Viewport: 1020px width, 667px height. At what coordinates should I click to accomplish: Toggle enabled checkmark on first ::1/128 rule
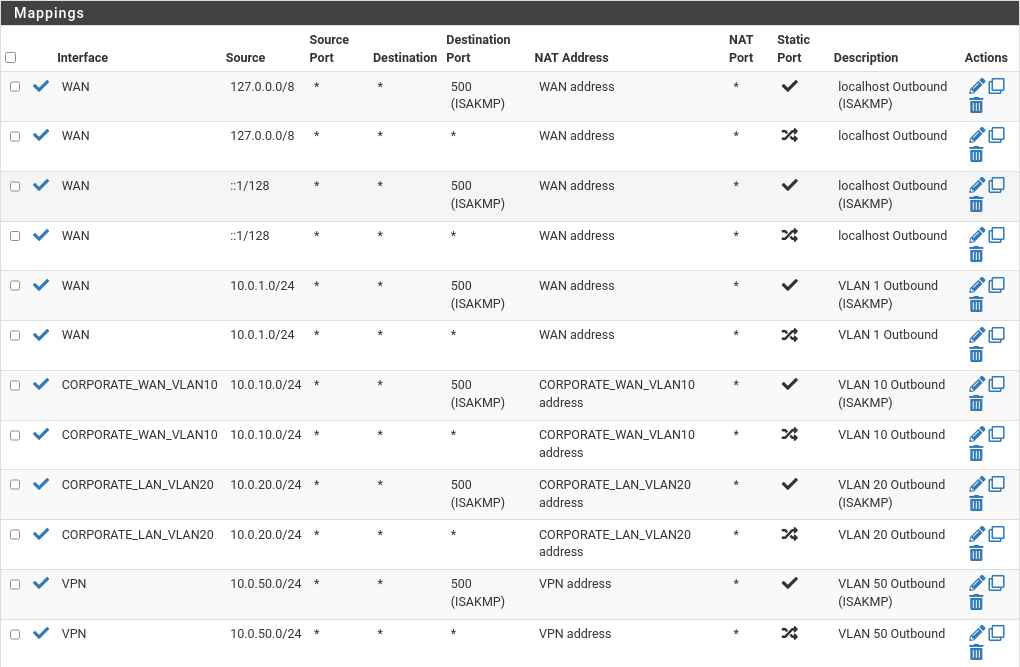pos(41,186)
